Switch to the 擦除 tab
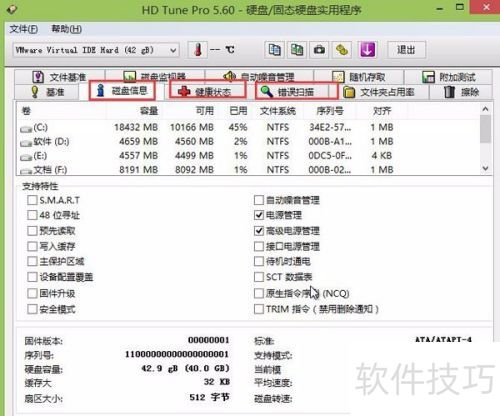Image resolution: width=500 pixels, height=416 pixels. (x=461, y=92)
